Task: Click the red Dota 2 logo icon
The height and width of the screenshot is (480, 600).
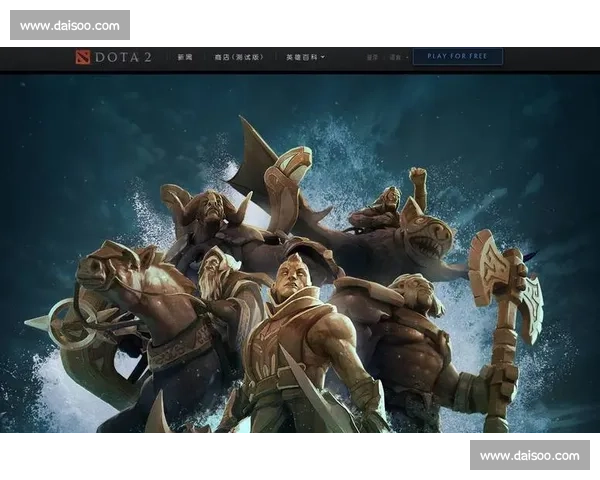Action: click(82, 57)
